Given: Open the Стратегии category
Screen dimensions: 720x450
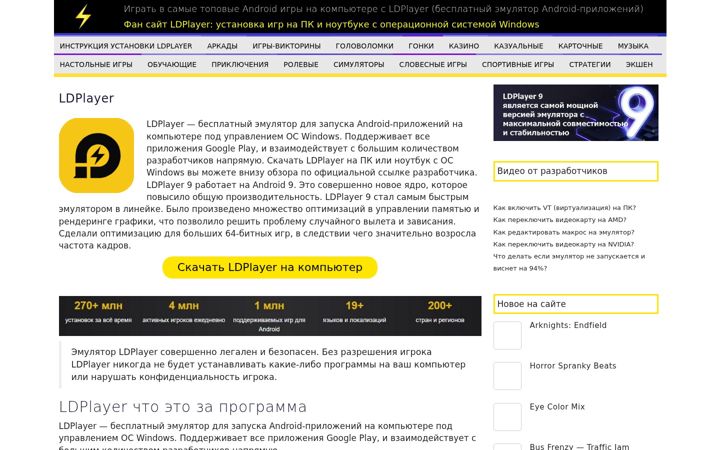Looking at the screenshot, I should (590, 65).
